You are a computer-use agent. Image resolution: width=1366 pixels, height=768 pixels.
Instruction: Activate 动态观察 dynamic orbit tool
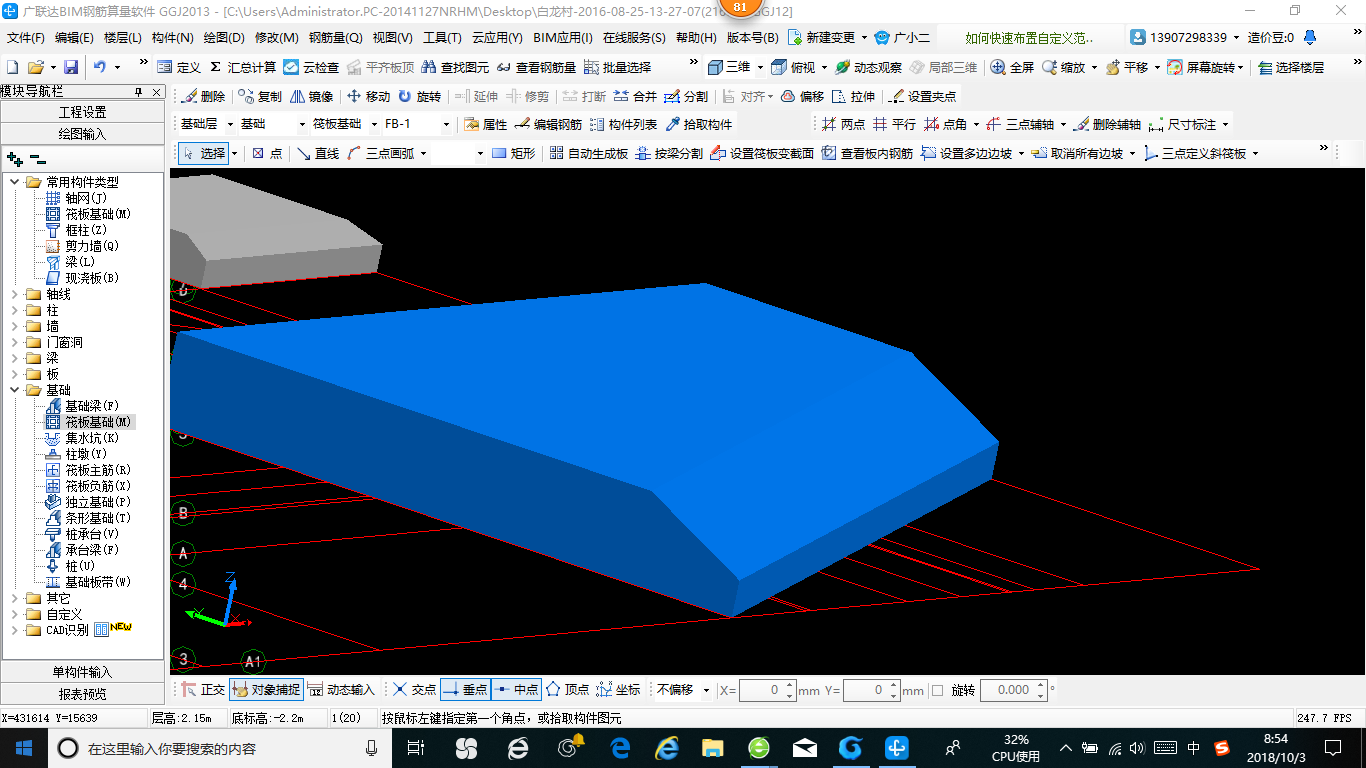[868, 67]
